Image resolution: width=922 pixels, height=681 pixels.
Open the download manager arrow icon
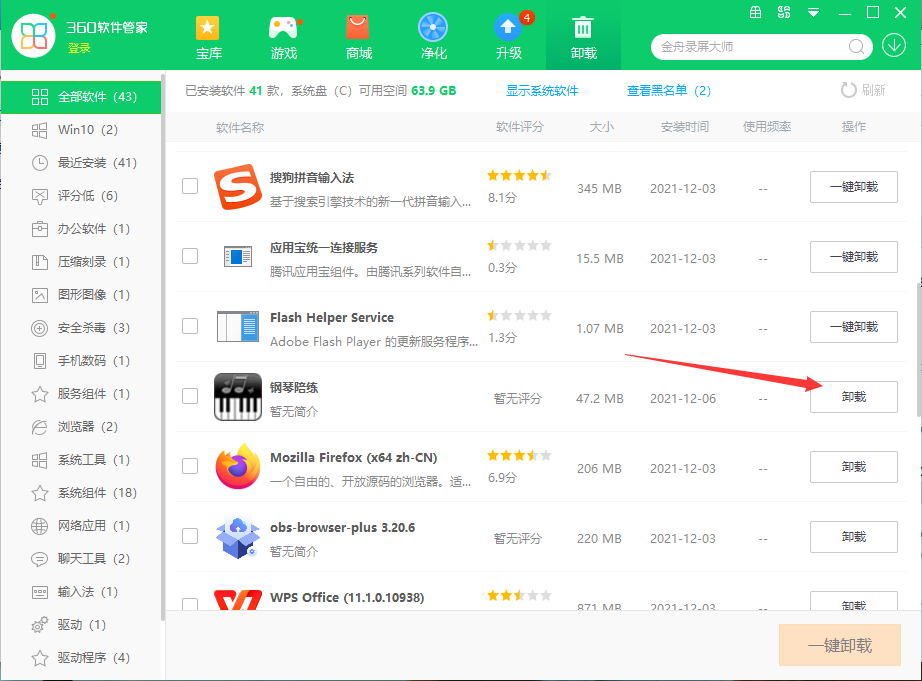(894, 45)
